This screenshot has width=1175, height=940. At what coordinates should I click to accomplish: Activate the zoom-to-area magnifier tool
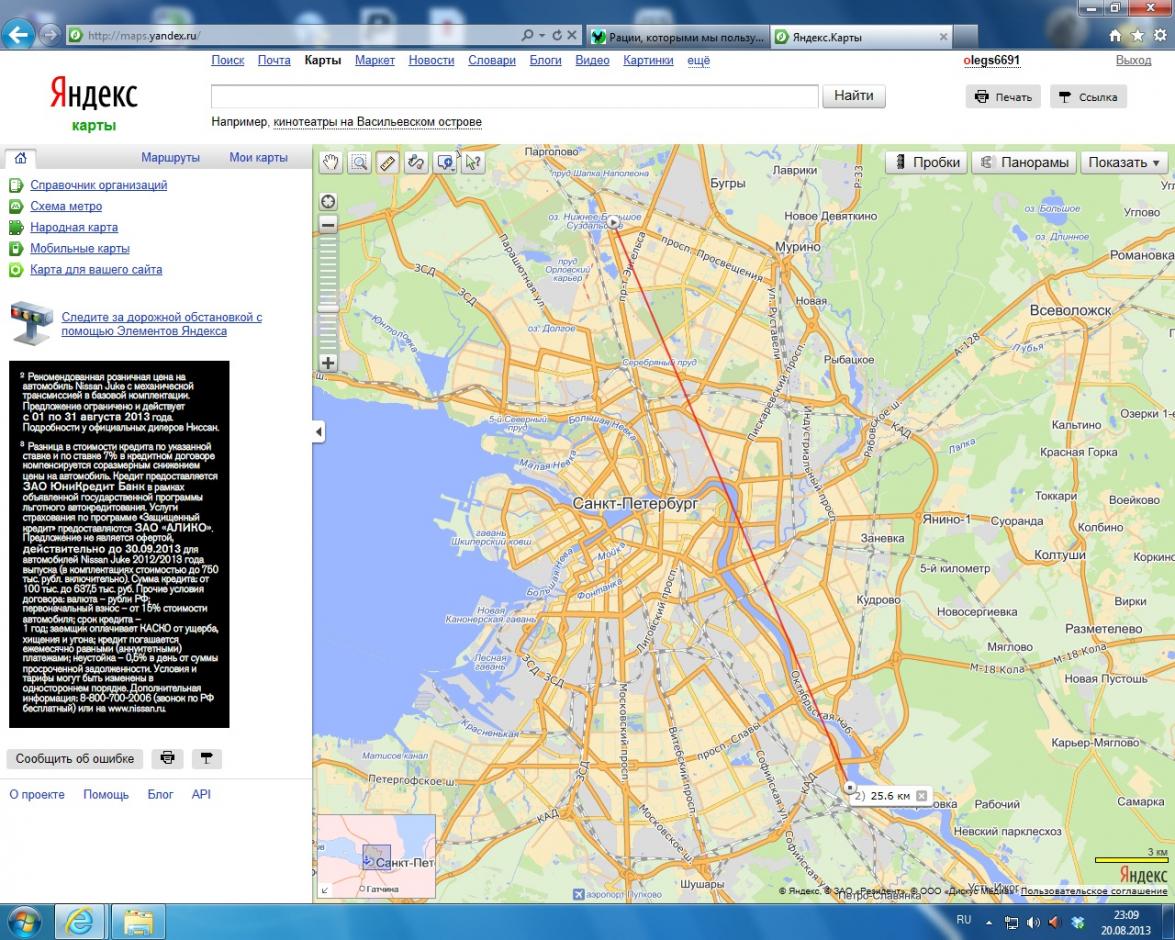pos(358,162)
